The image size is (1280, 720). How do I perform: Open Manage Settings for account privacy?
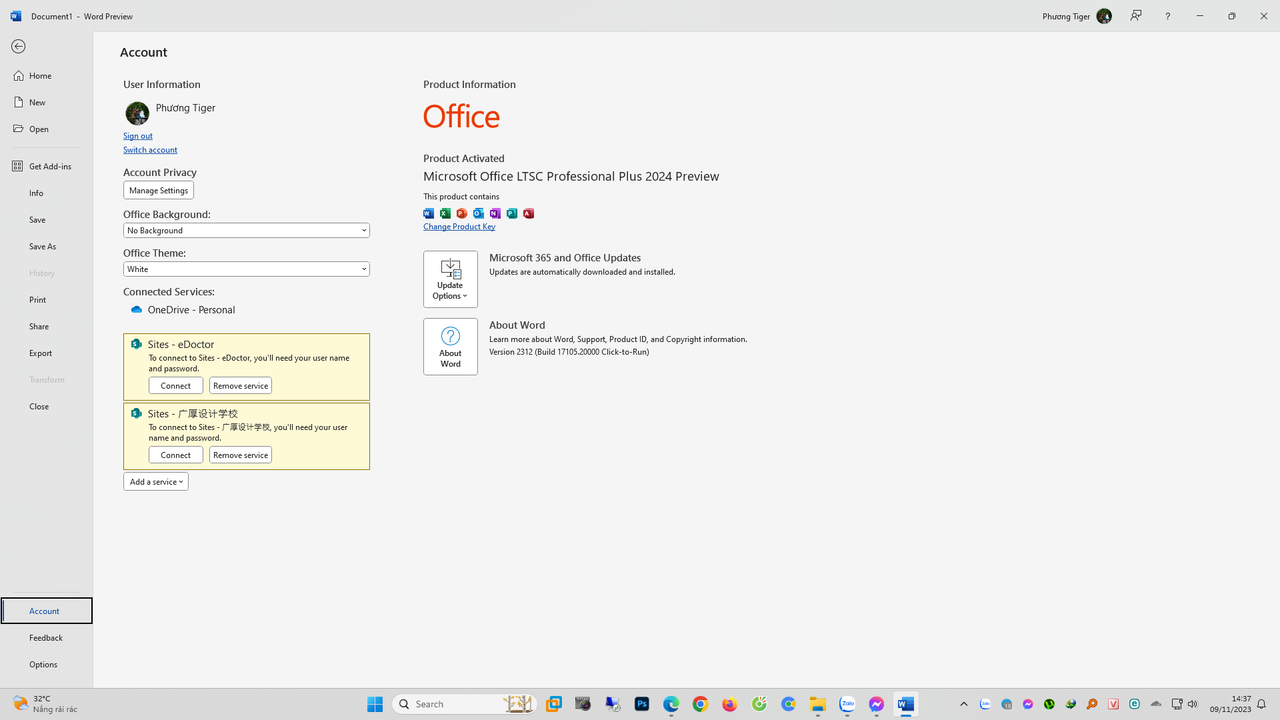pyautogui.click(x=158, y=190)
